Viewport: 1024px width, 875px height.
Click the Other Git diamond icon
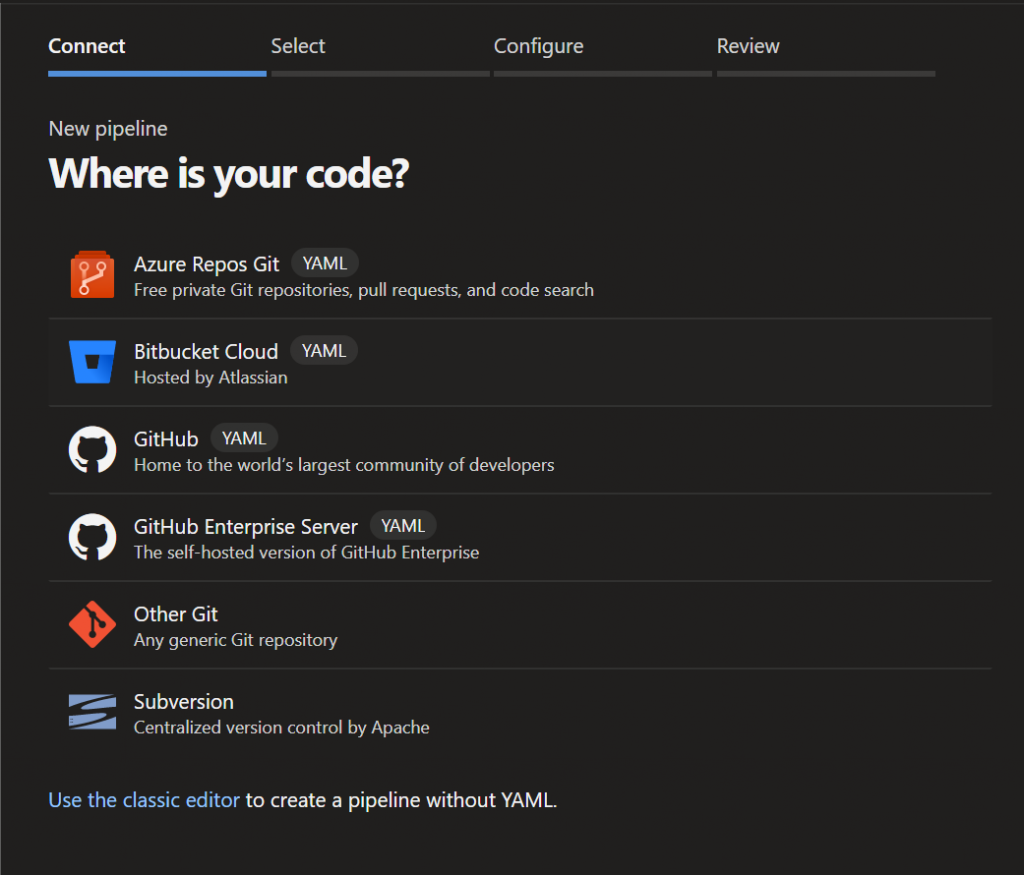(x=92, y=624)
